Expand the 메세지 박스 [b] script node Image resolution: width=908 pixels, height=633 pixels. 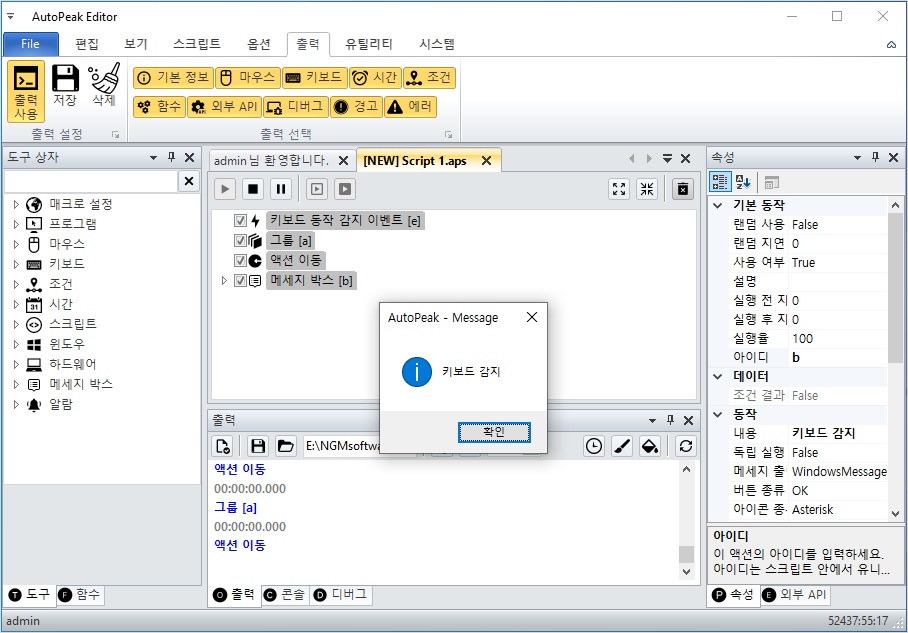coord(224,281)
